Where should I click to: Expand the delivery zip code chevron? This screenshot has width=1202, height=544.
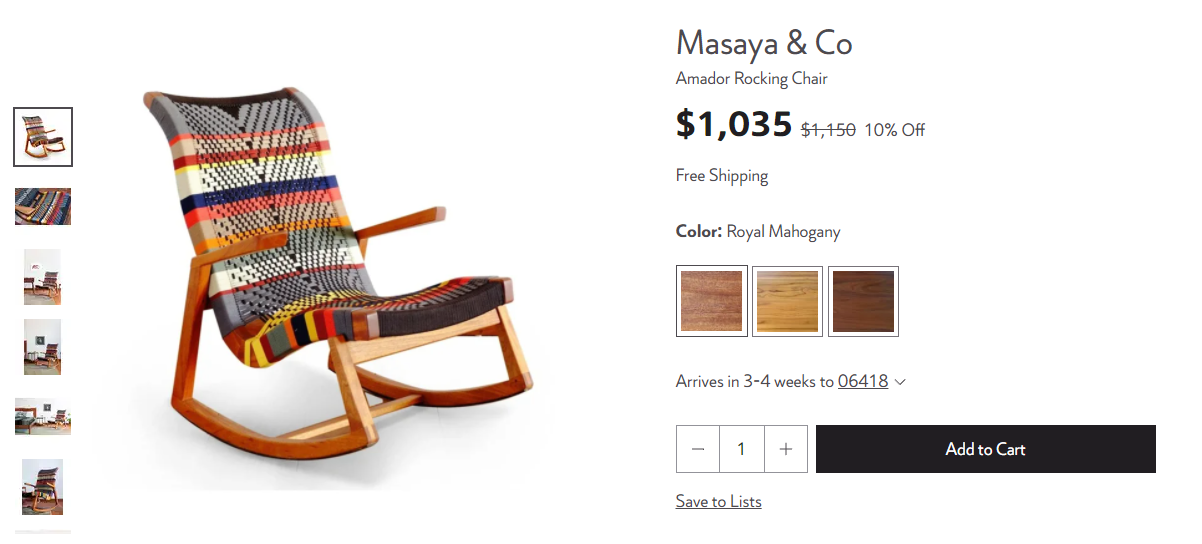[900, 382]
